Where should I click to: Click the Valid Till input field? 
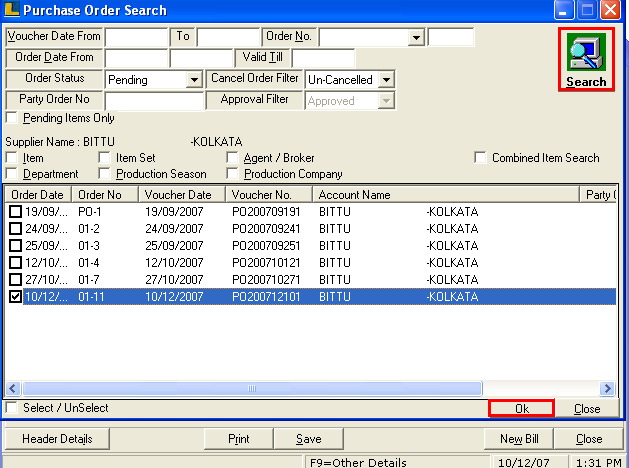323,58
